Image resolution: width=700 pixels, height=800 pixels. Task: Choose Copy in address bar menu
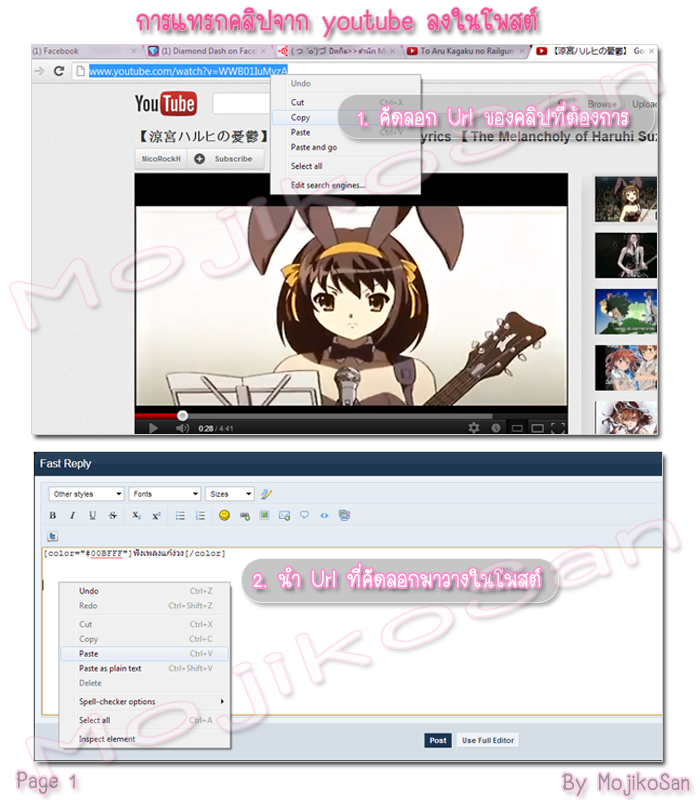346,117
